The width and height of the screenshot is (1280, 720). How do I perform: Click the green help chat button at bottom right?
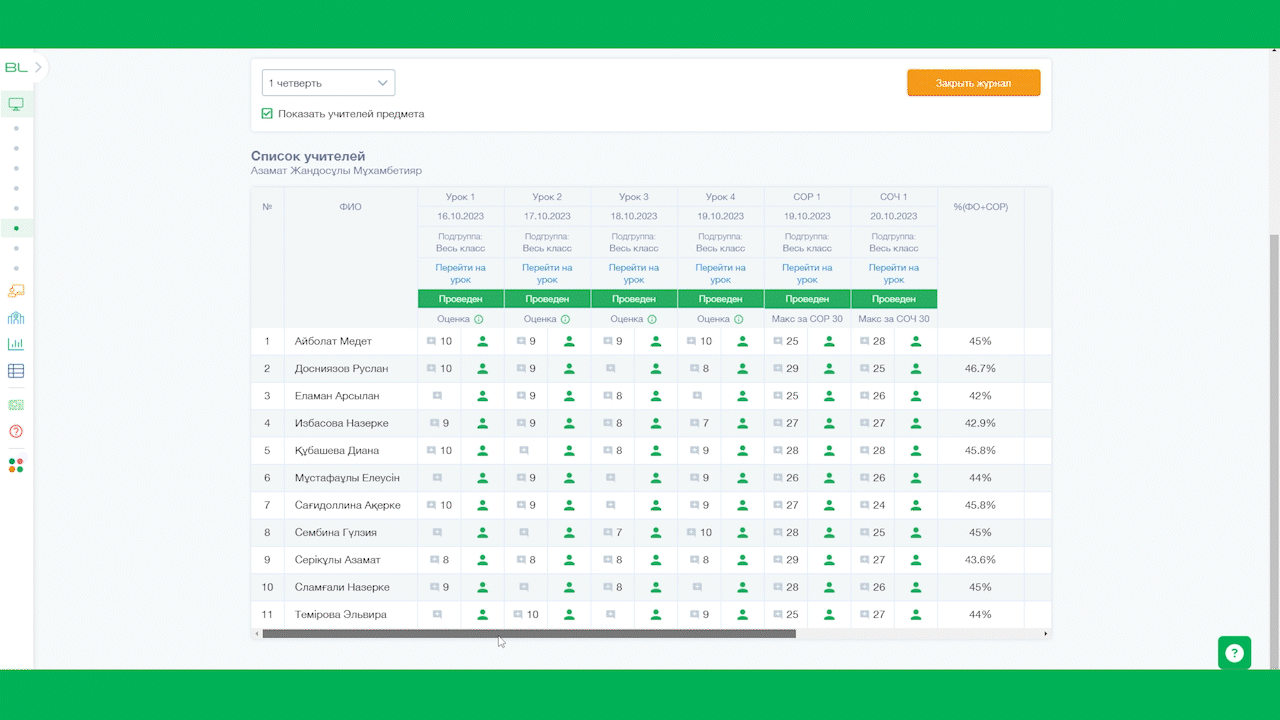click(x=1234, y=653)
